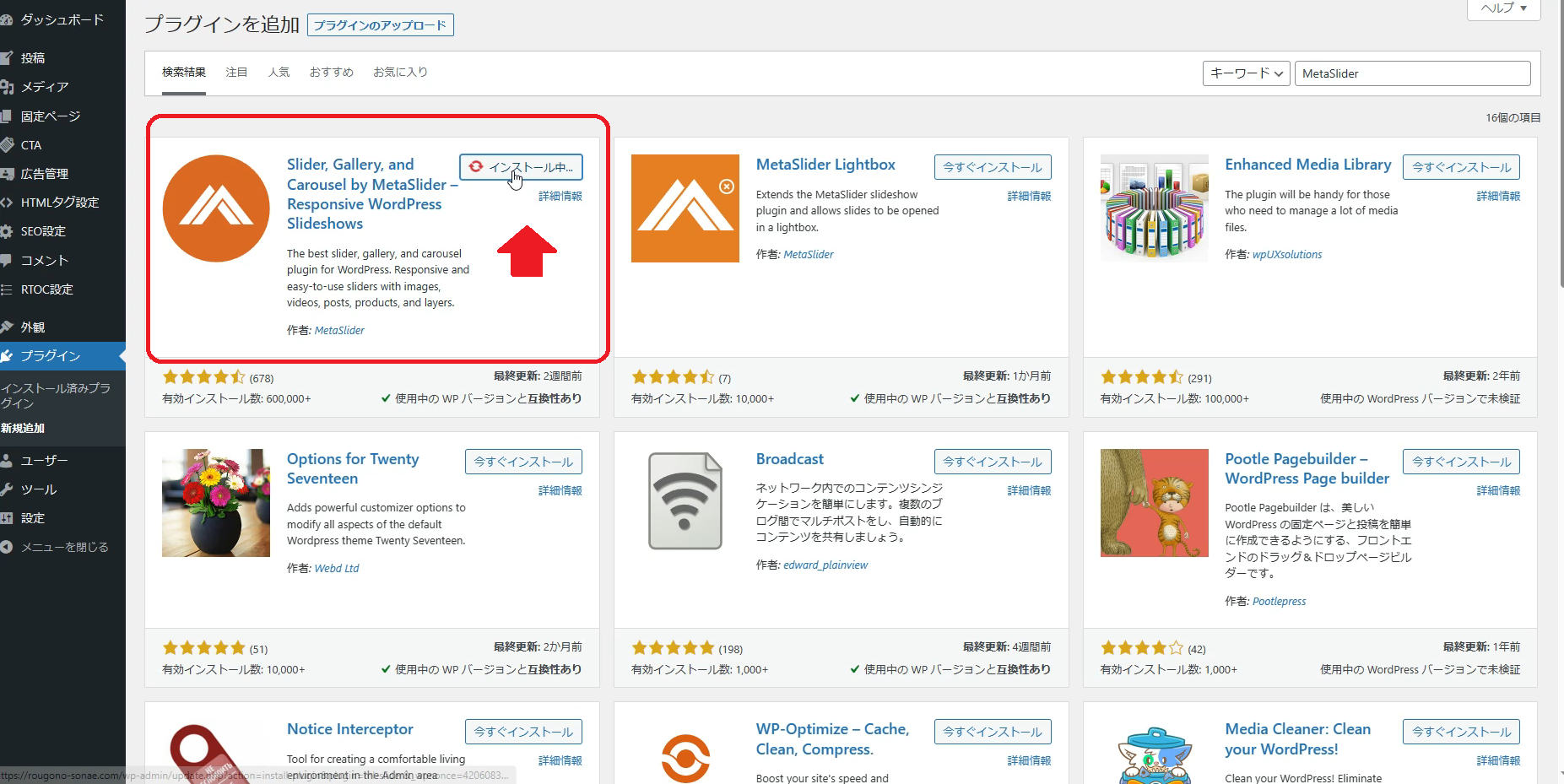The height and width of the screenshot is (784, 1564).
Task: Click the Broadcast wifi document icon
Action: 685,503
